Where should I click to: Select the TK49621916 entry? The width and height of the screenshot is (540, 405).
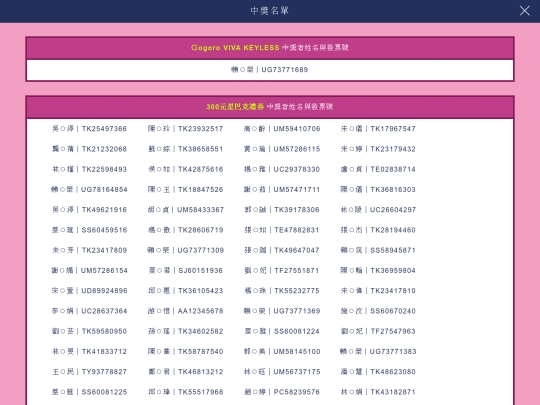pyautogui.click(x=90, y=210)
